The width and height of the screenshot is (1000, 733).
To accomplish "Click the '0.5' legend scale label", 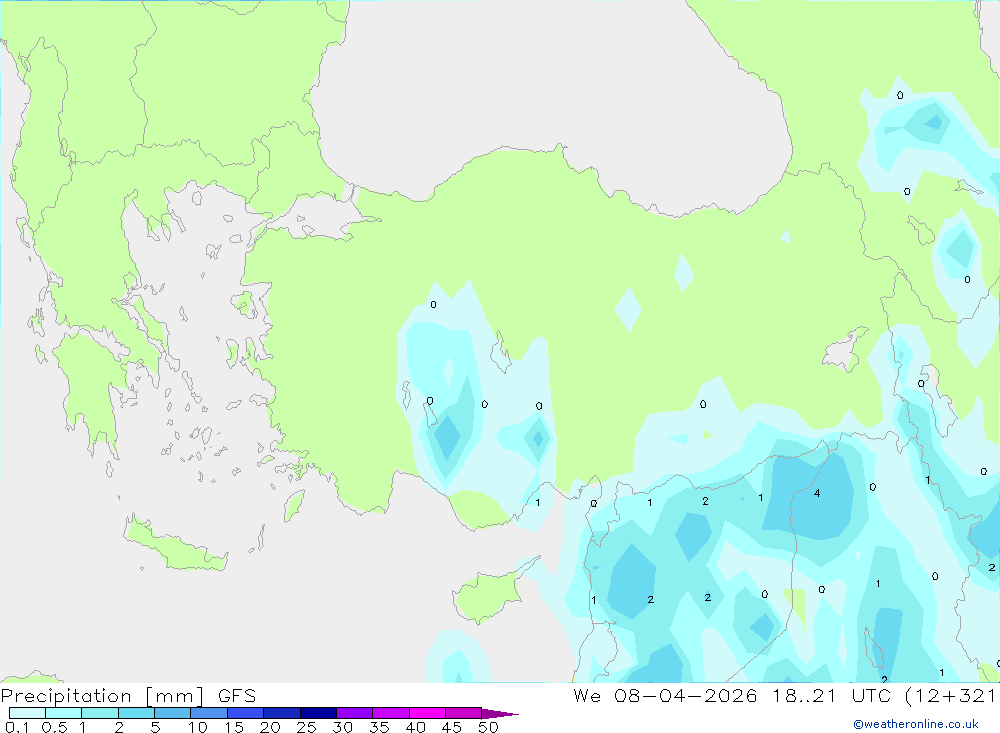I will [x=54, y=727].
